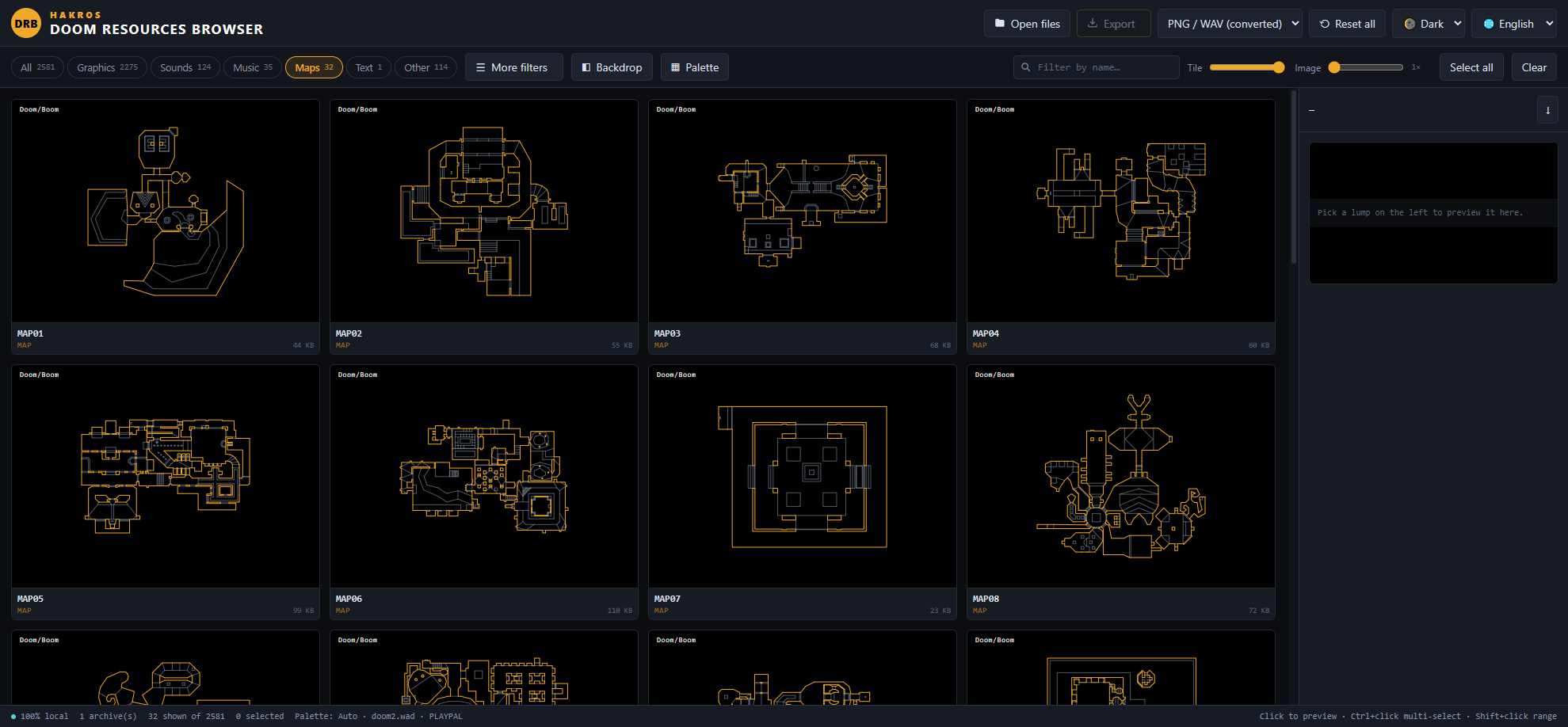Expand More filters
1568x727 pixels.
(513, 67)
